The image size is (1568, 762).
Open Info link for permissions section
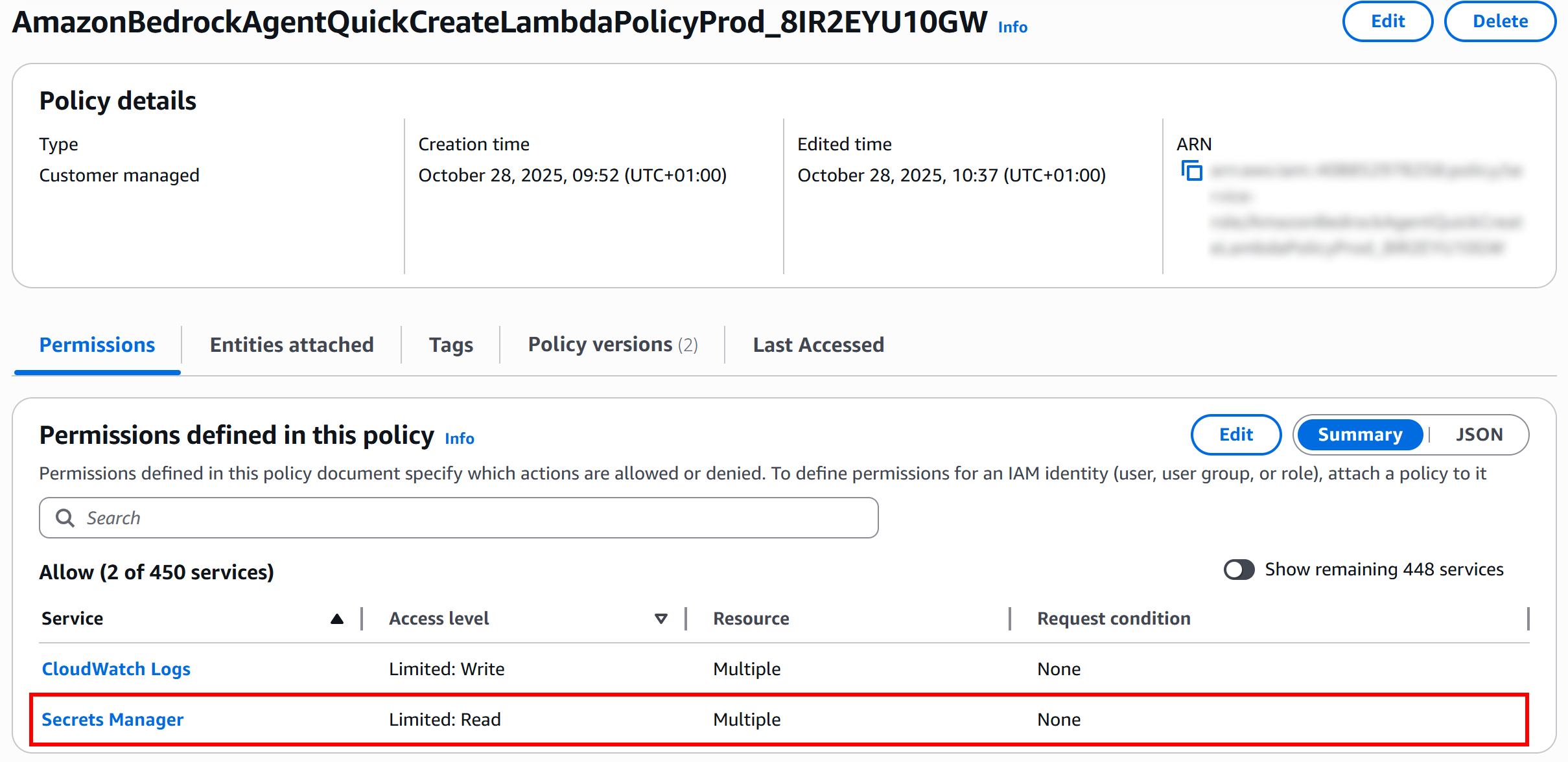click(x=460, y=439)
